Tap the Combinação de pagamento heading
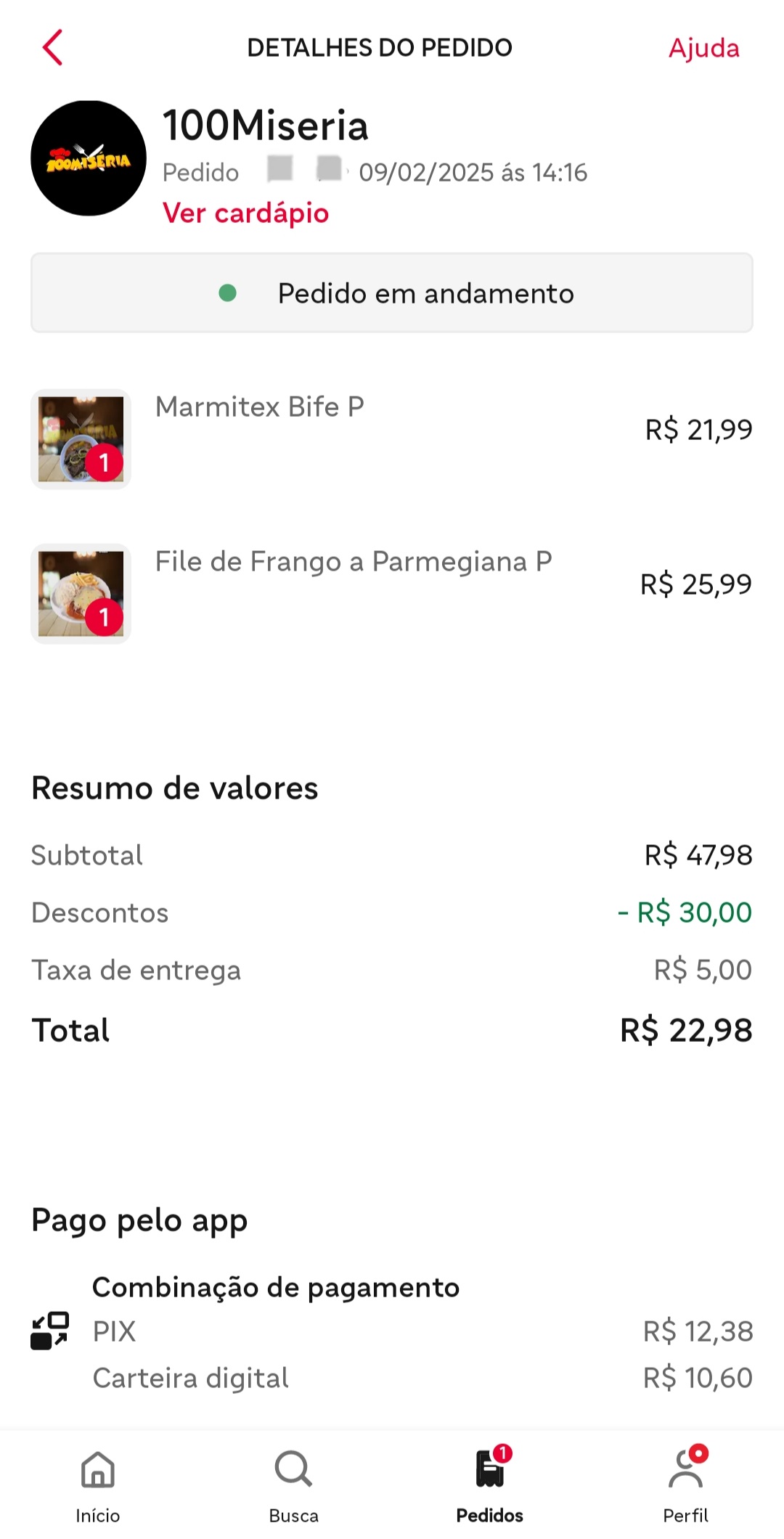The width and height of the screenshot is (784, 1539). [x=276, y=1287]
